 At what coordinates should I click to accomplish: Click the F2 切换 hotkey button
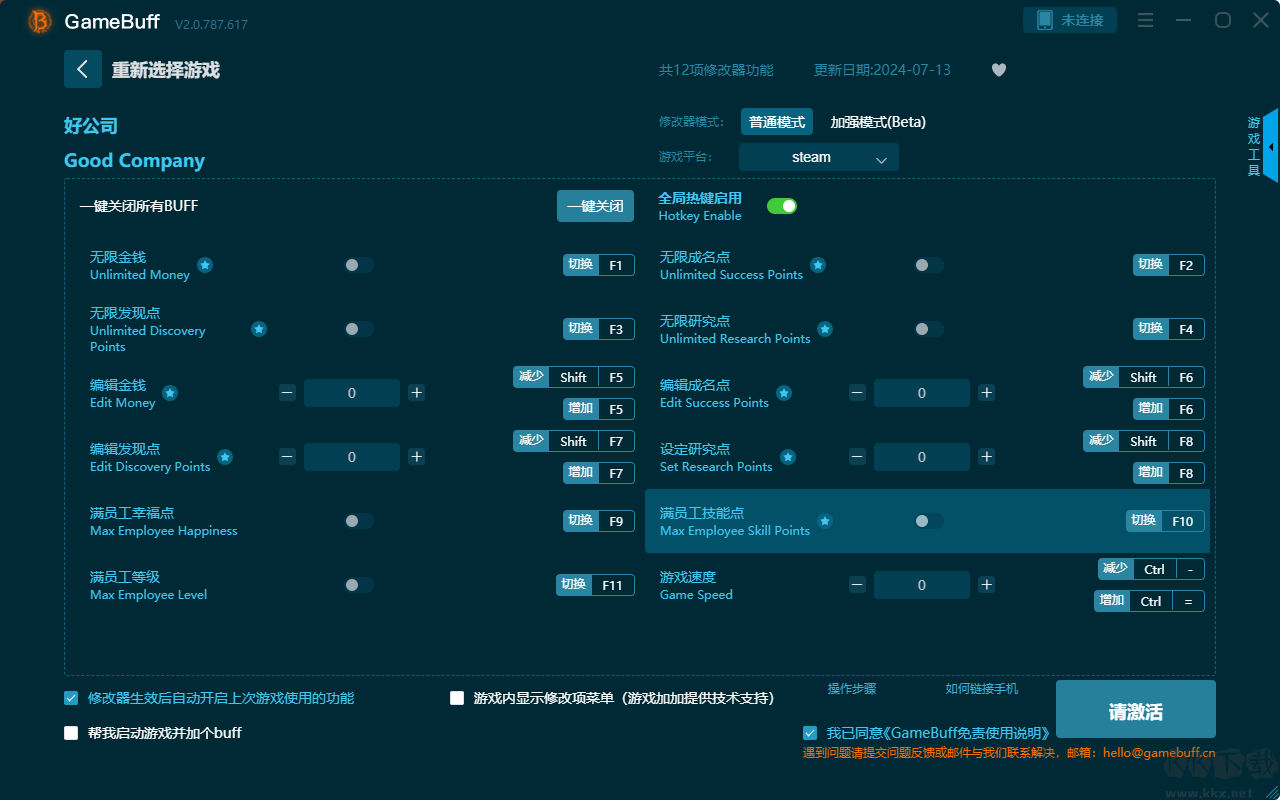(1169, 265)
